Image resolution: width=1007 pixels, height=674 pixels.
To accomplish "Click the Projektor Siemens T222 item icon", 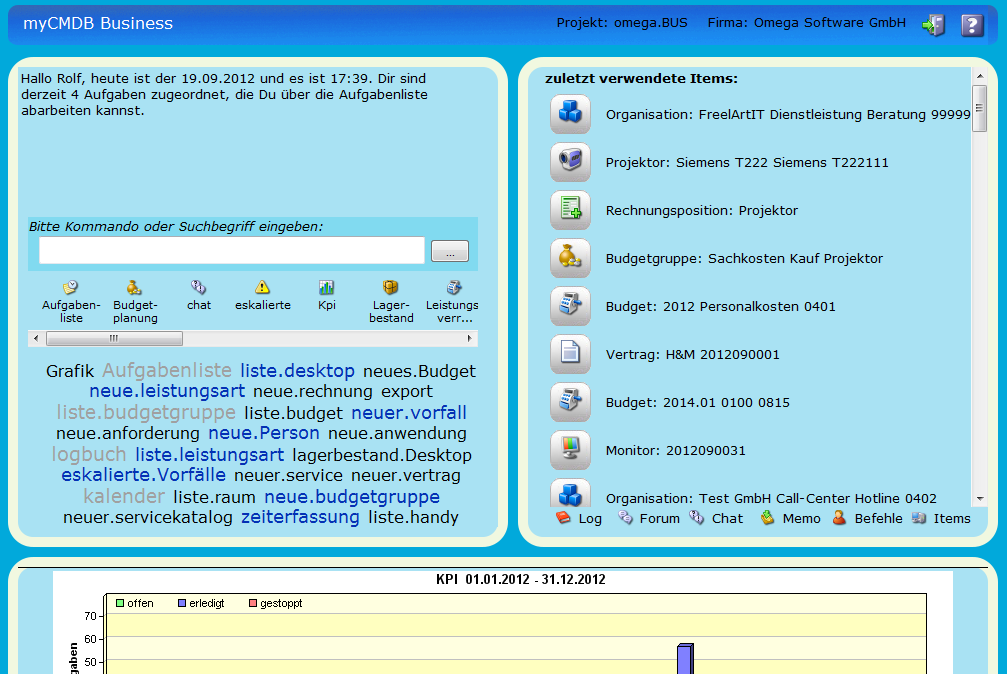I will pos(570,162).
